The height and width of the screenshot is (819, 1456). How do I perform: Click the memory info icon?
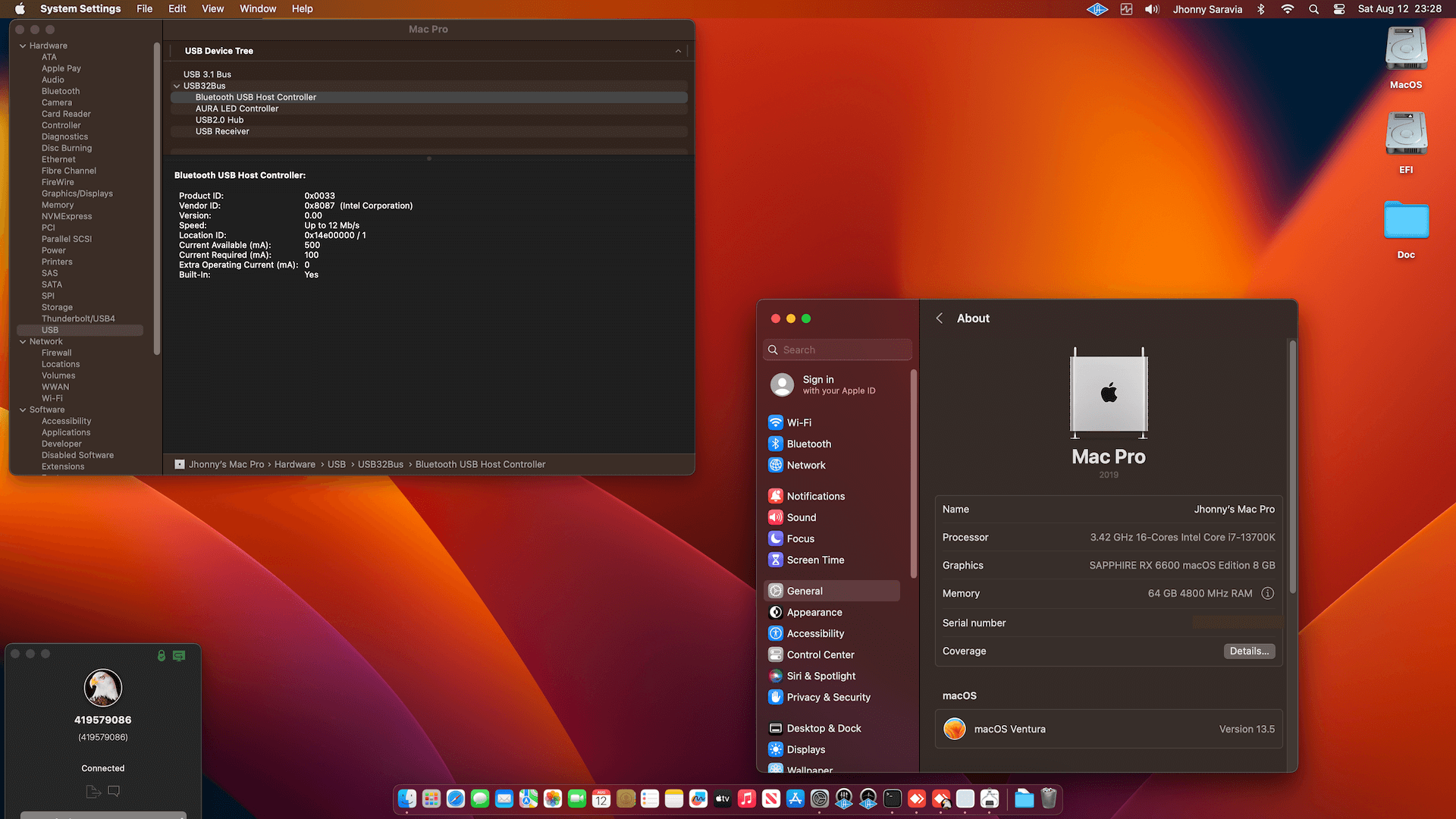(1267, 593)
